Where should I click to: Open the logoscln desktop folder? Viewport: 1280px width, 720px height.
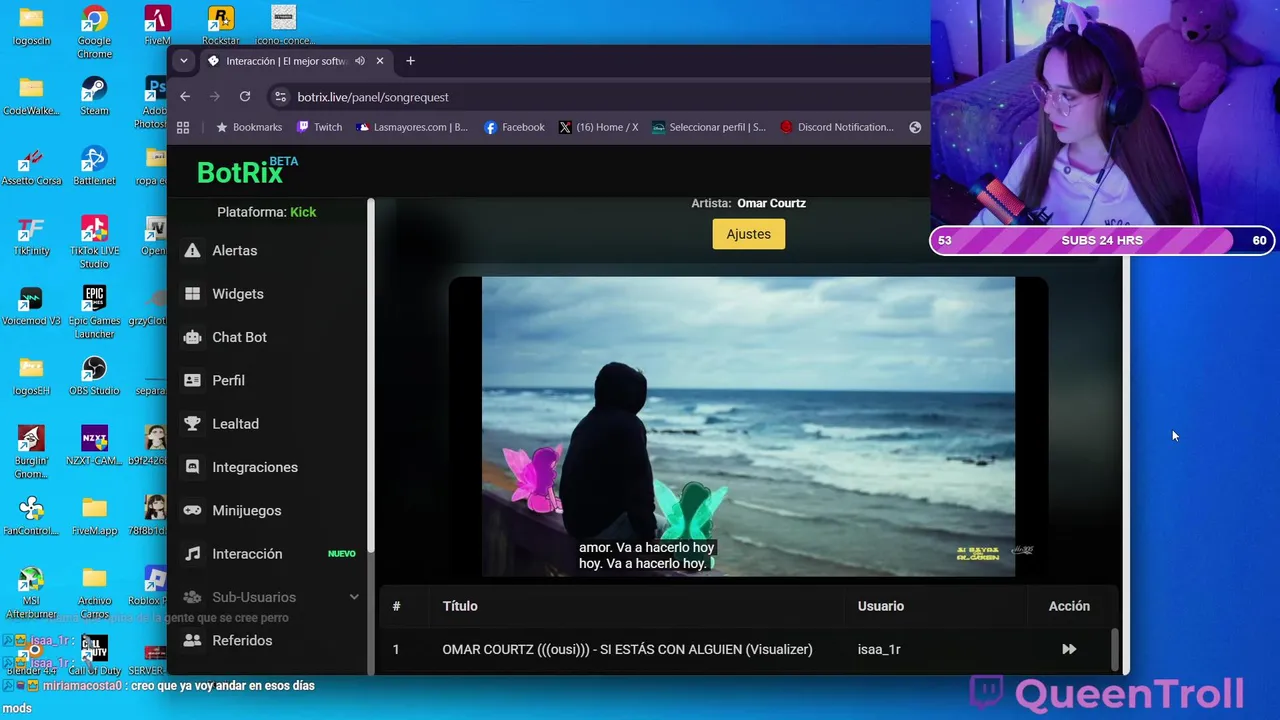pyautogui.click(x=32, y=27)
